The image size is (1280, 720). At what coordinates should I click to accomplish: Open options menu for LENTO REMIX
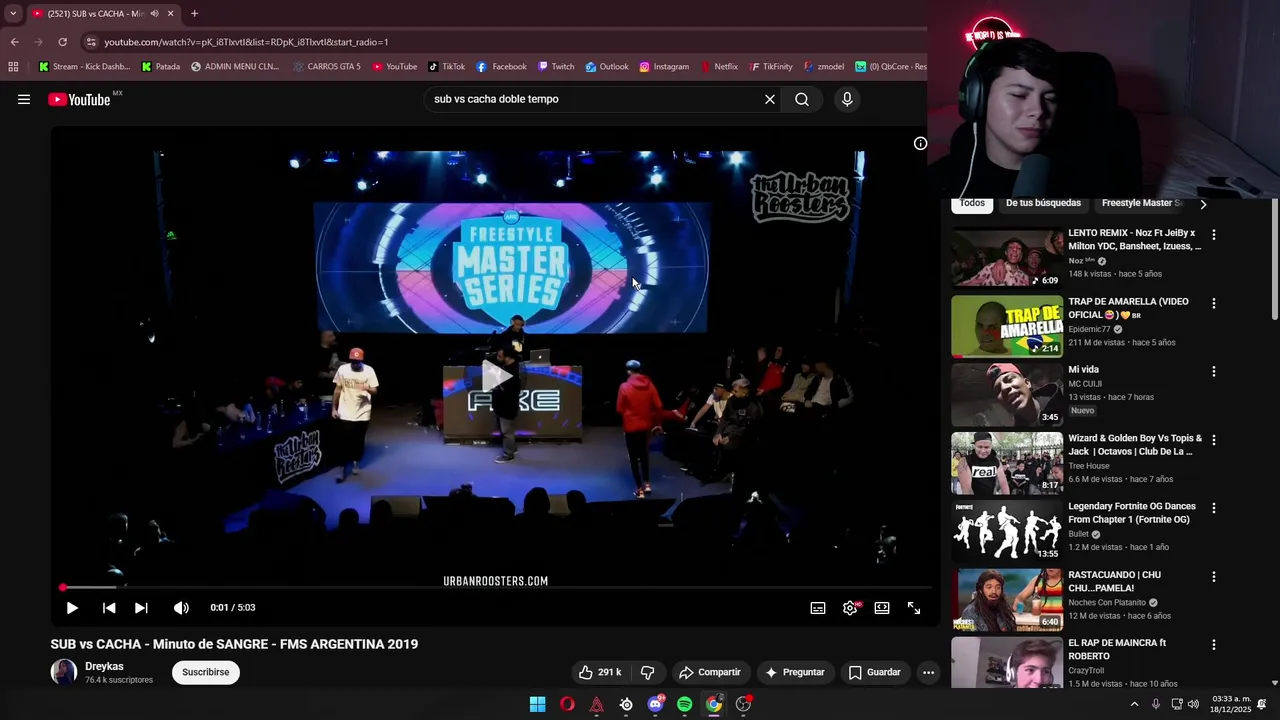[x=1214, y=235]
